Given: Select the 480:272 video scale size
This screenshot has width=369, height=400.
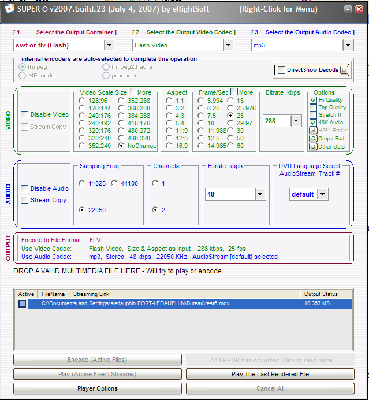Looking at the screenshot, I should (x=121, y=130).
